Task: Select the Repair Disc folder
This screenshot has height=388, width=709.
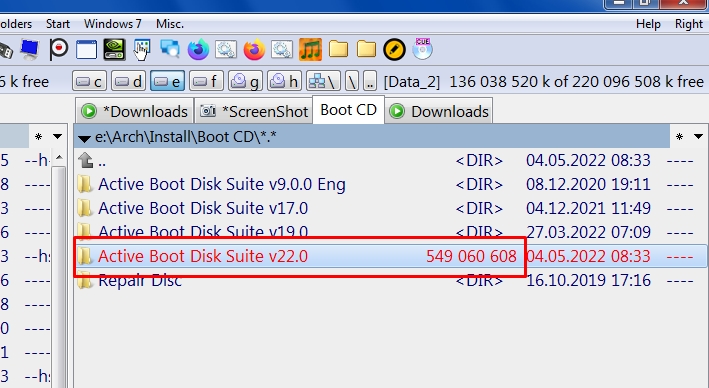Action: click(391, 280)
